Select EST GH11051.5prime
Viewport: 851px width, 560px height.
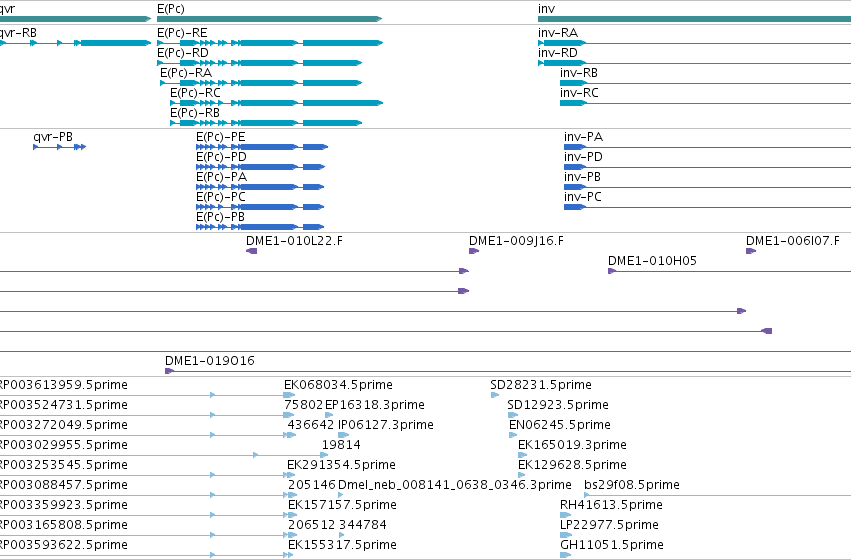[x=566, y=555]
